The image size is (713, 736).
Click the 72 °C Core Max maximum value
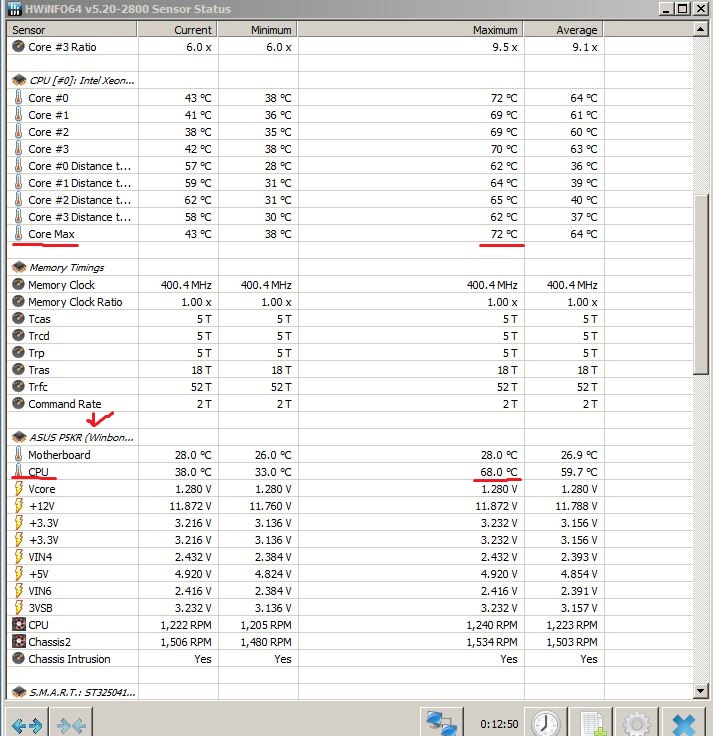[x=504, y=233]
